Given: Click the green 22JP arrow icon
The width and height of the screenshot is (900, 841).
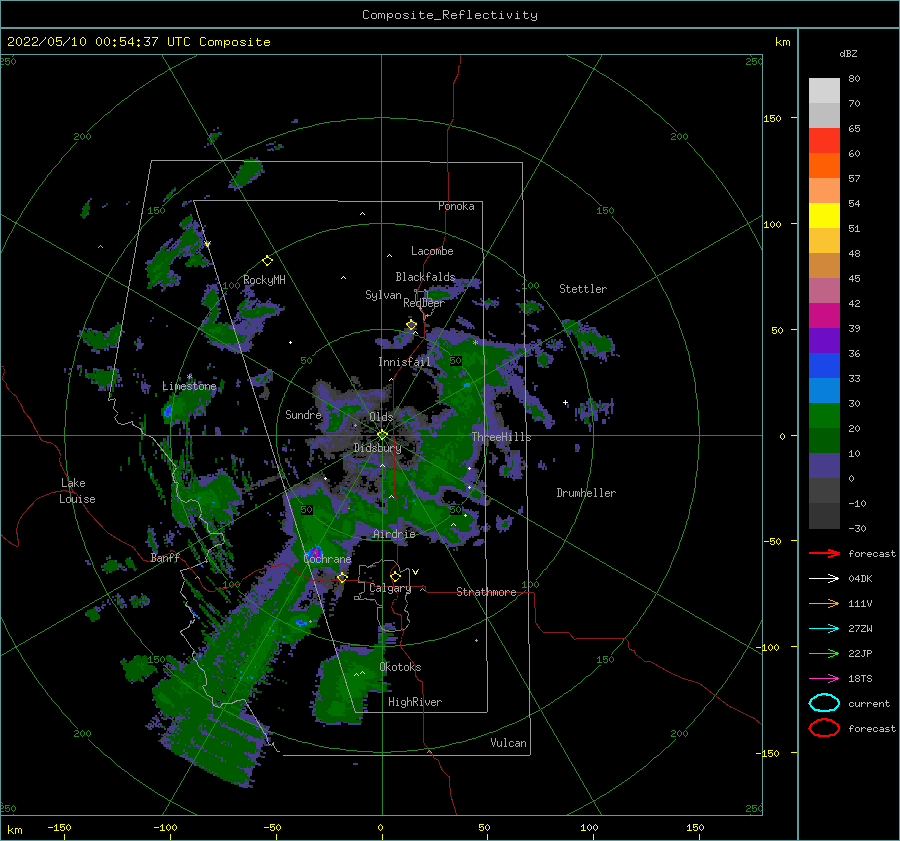Looking at the screenshot, I should tap(824, 653).
